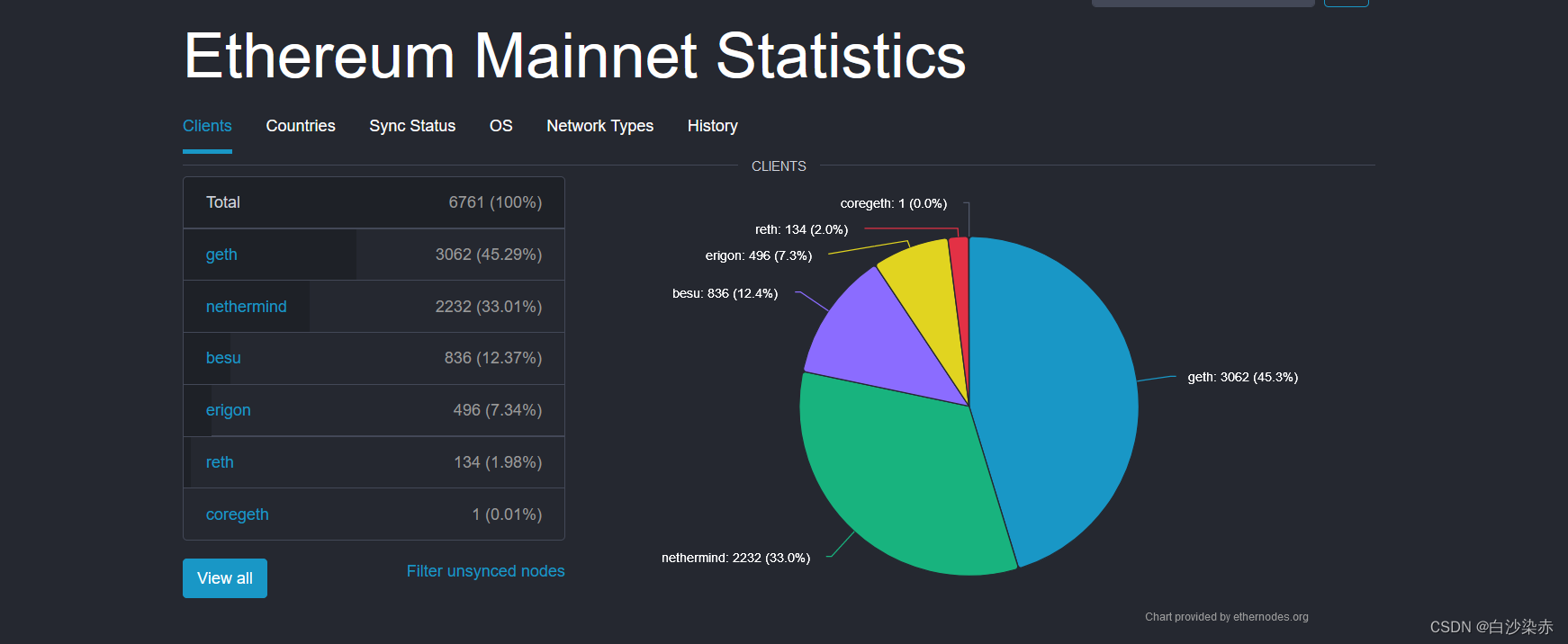
Task: Open the nethermind client link in table
Action: (x=247, y=307)
